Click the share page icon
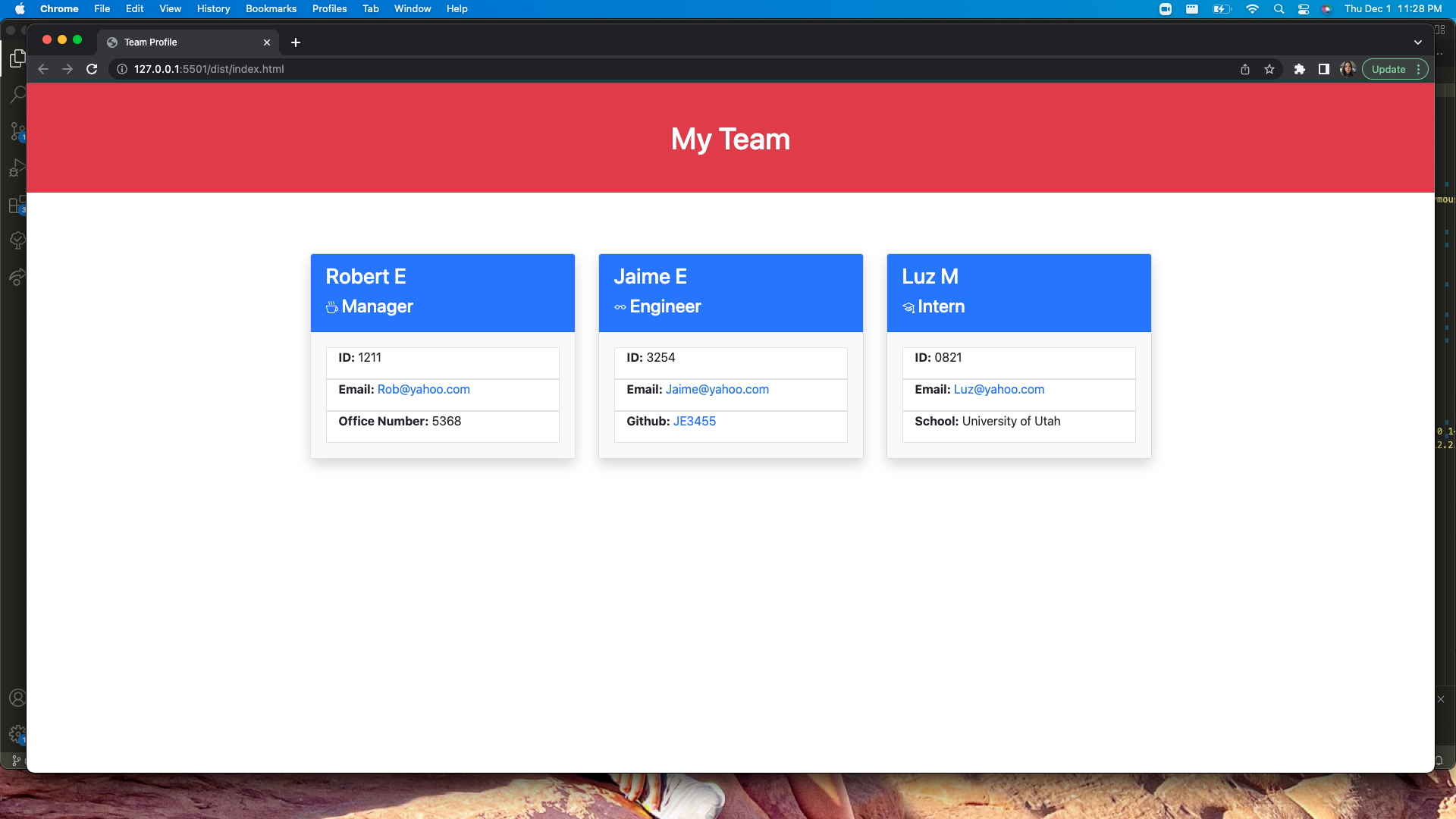The image size is (1456, 819). click(1244, 68)
